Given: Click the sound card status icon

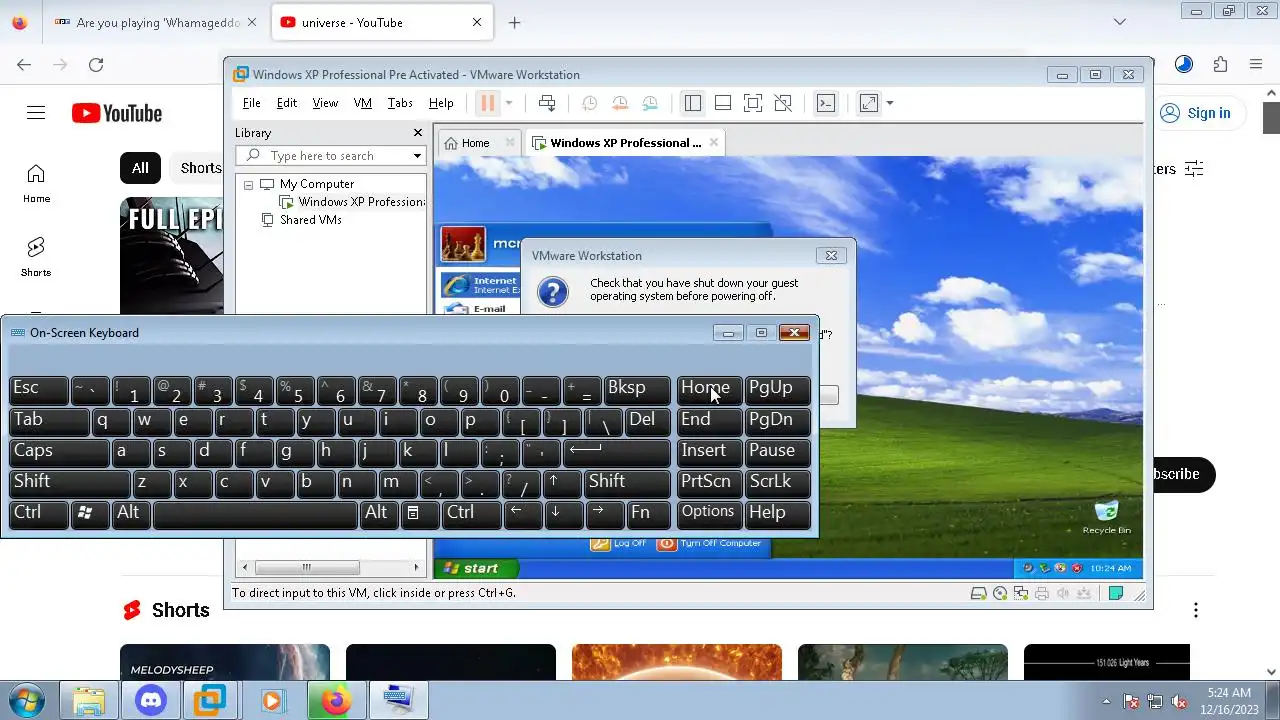Looking at the screenshot, I should [x=1063, y=593].
